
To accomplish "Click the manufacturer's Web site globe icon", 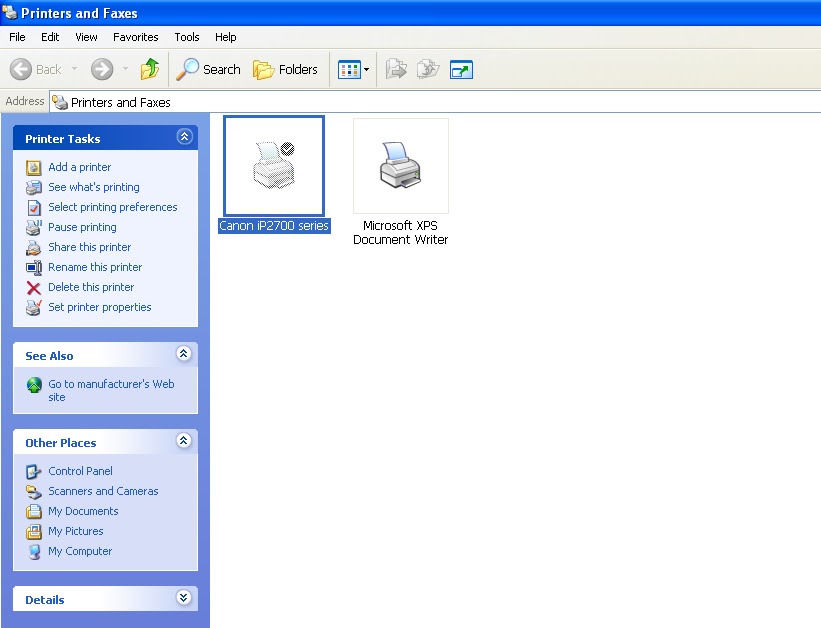I will (34, 385).
